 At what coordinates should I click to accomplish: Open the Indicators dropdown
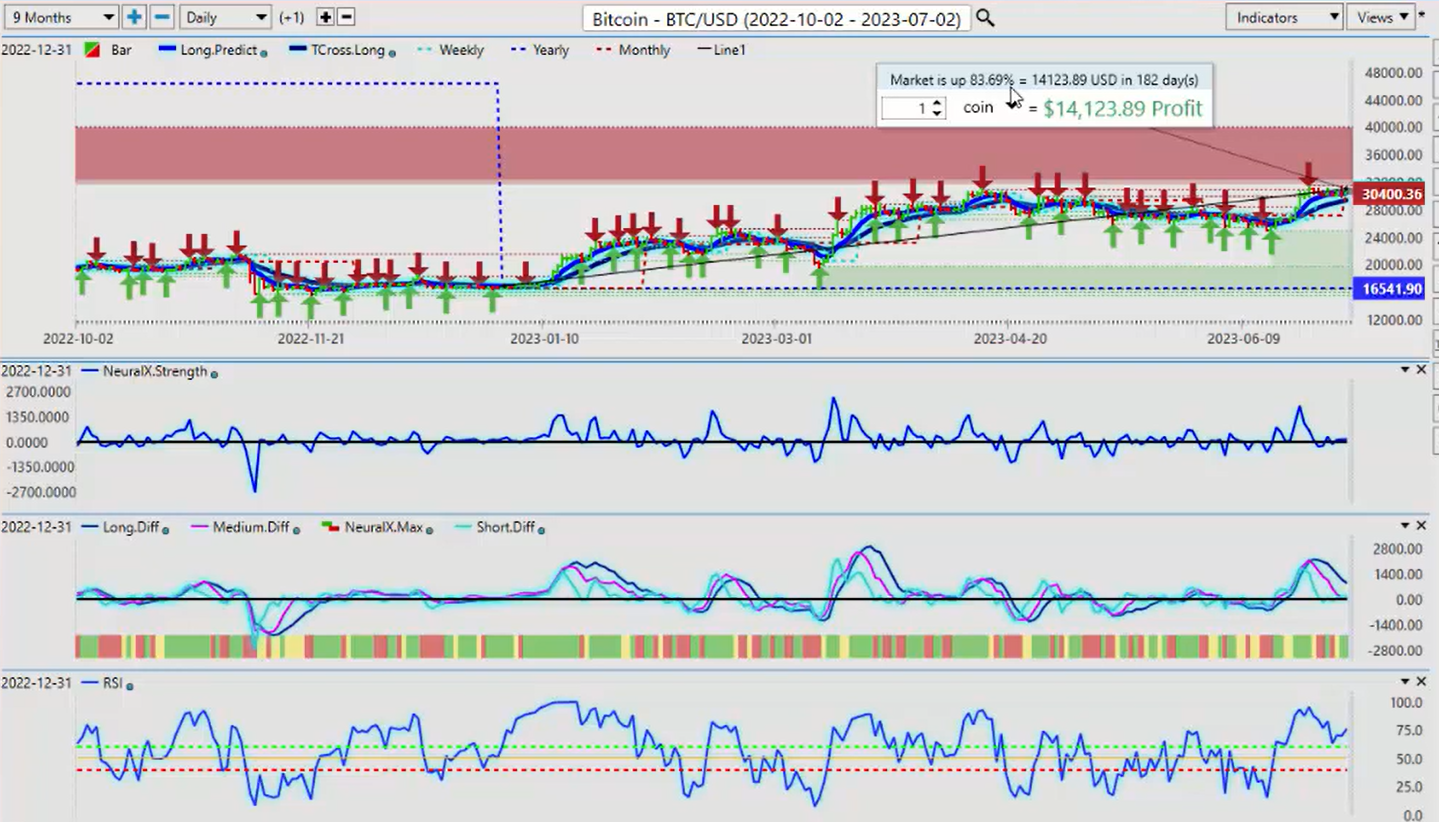pyautogui.click(x=1284, y=17)
